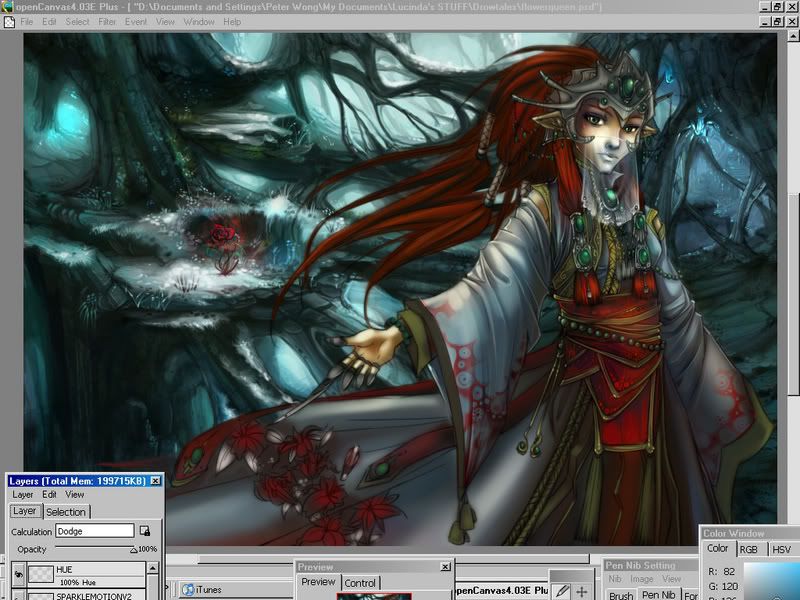The image size is (800, 600).
Task: Open the Filter menu
Action: pos(107,22)
